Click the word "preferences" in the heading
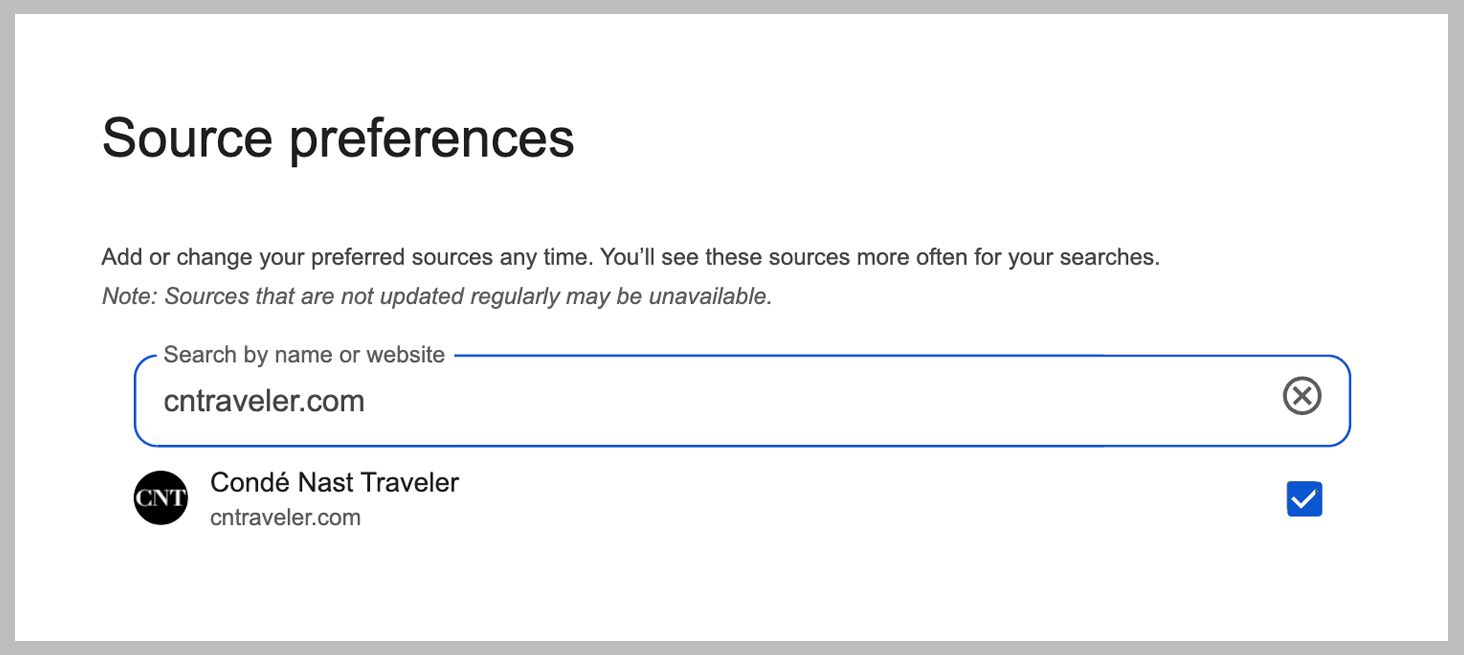The height and width of the screenshot is (655, 1464). coord(432,137)
